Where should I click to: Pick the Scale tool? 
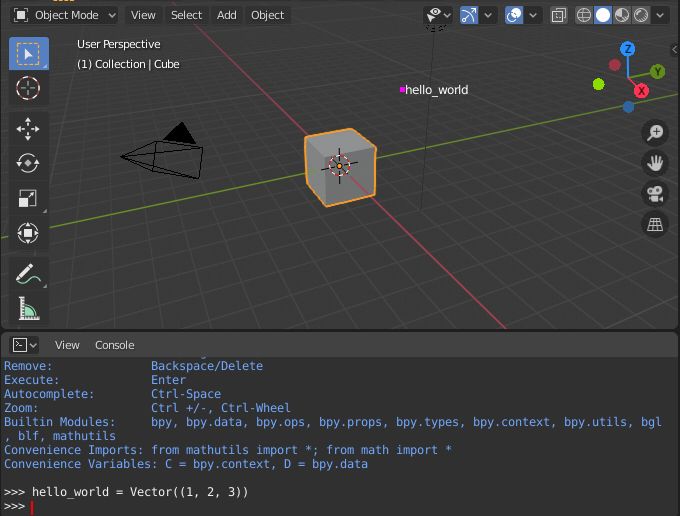click(28, 198)
